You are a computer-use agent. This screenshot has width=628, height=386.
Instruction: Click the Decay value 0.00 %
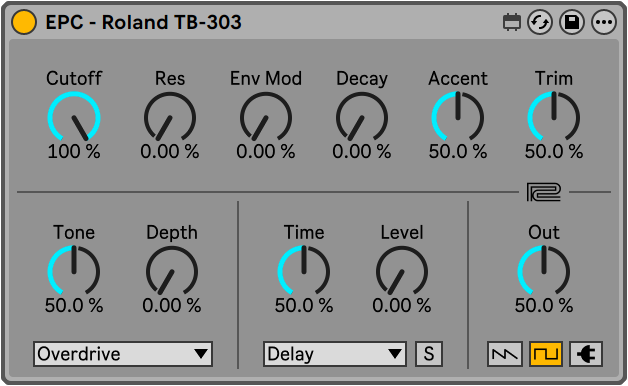point(362,152)
